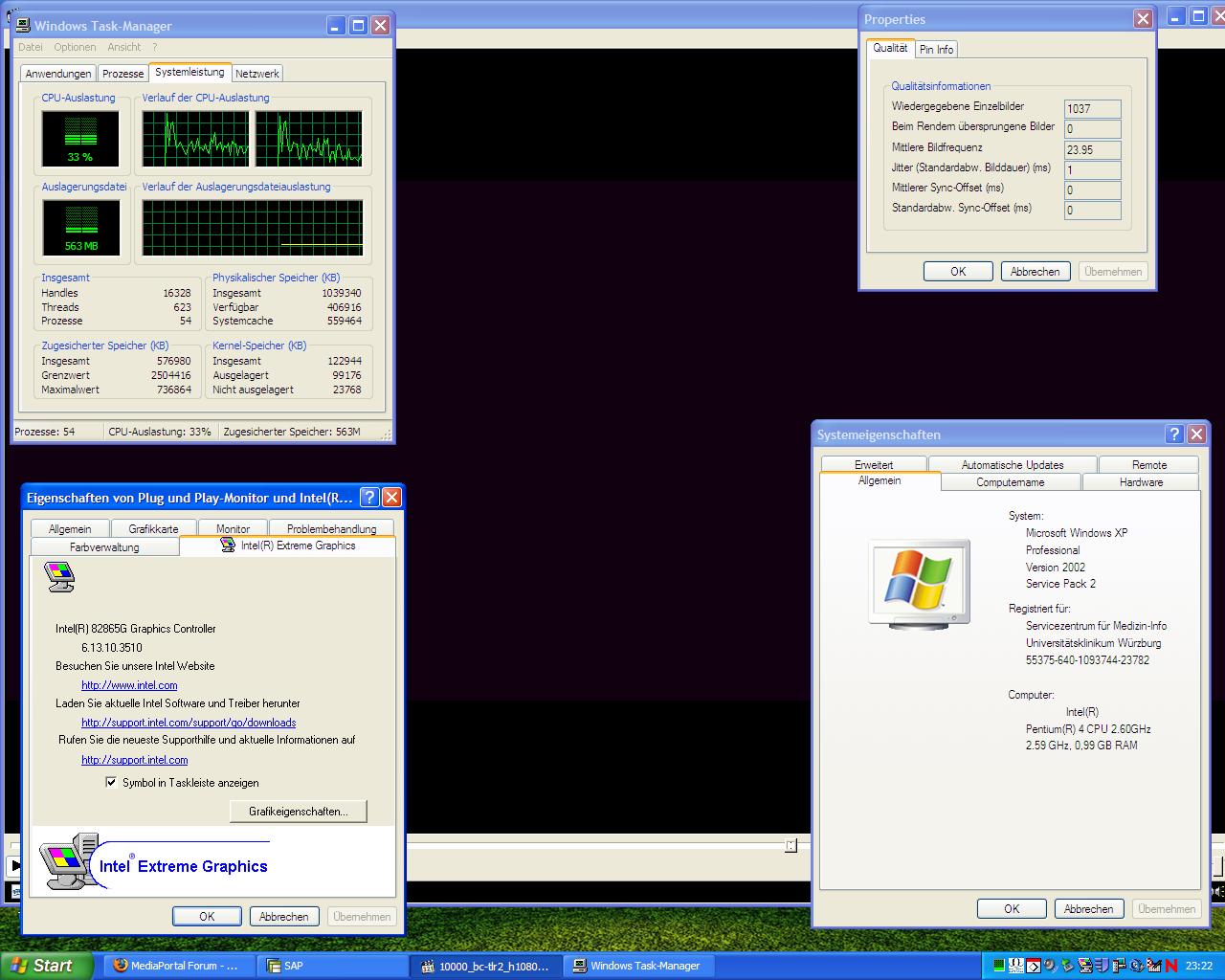Open the Remote tab in Systemeigenschaften
Screen dimensions: 1225x980
click(1149, 465)
